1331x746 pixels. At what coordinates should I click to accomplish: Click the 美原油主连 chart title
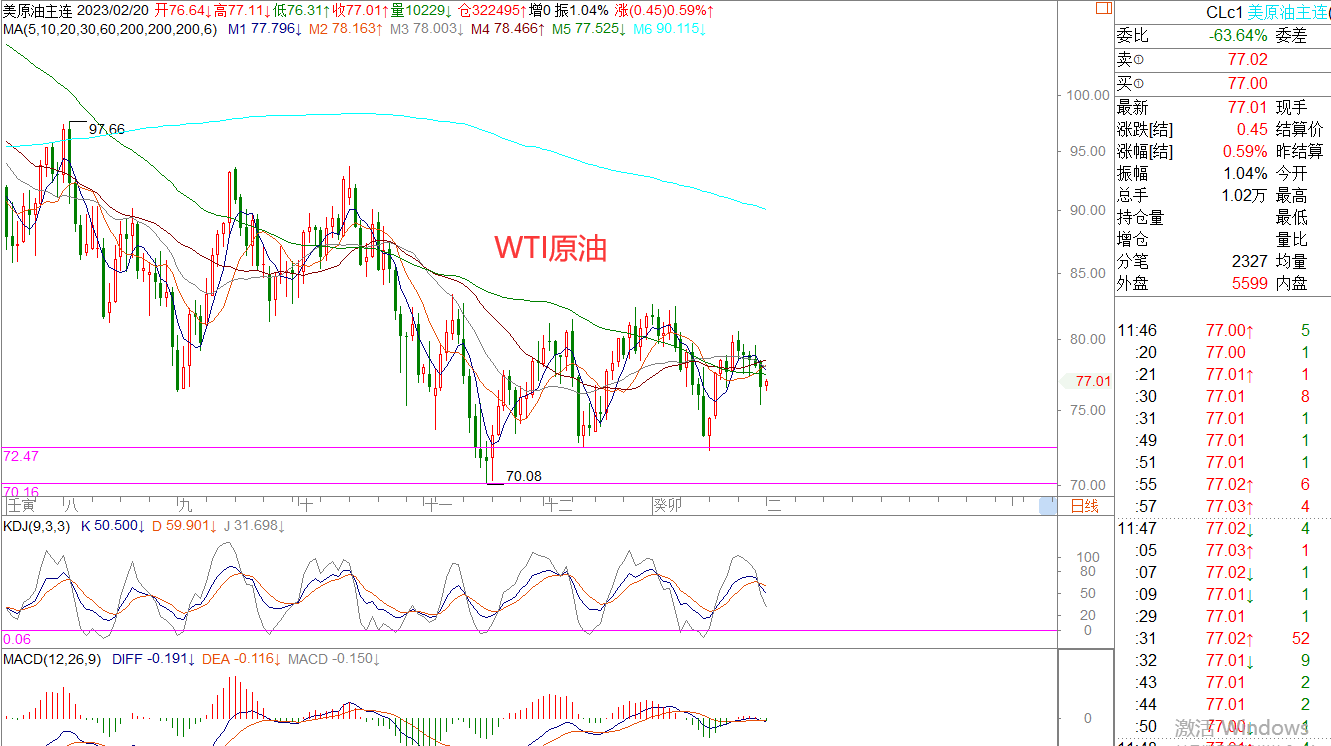click(x=36, y=10)
